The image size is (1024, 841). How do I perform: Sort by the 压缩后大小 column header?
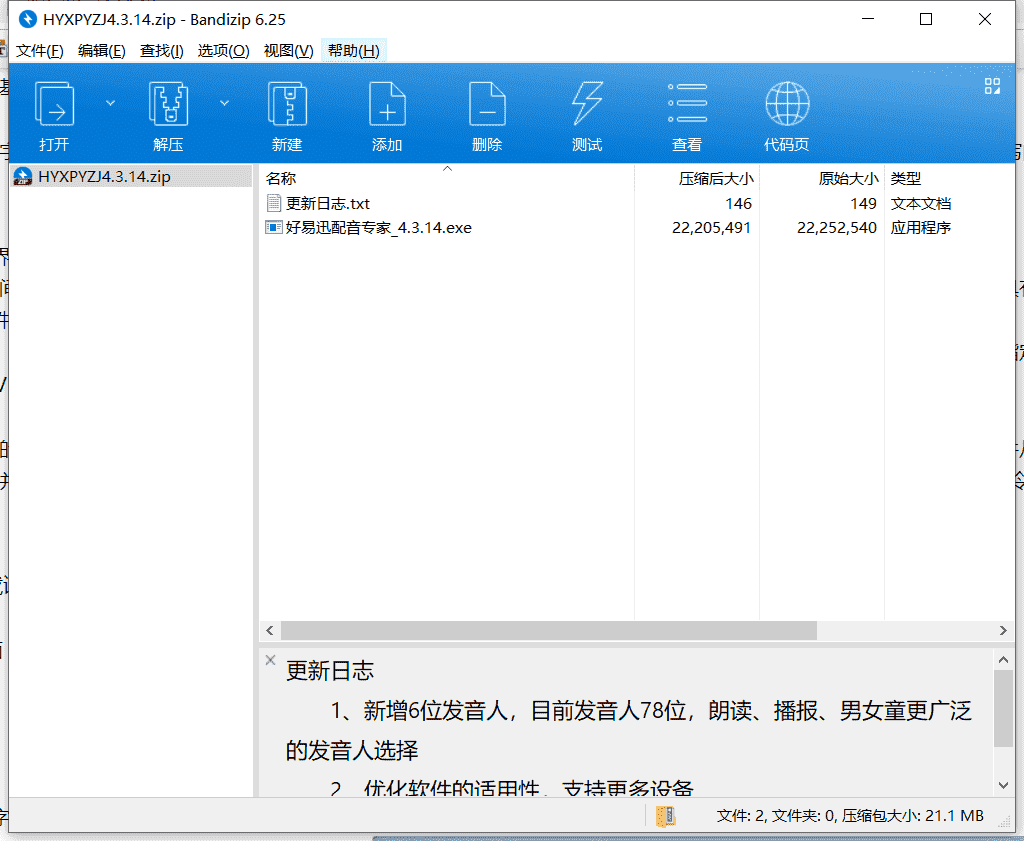pyautogui.click(x=716, y=178)
